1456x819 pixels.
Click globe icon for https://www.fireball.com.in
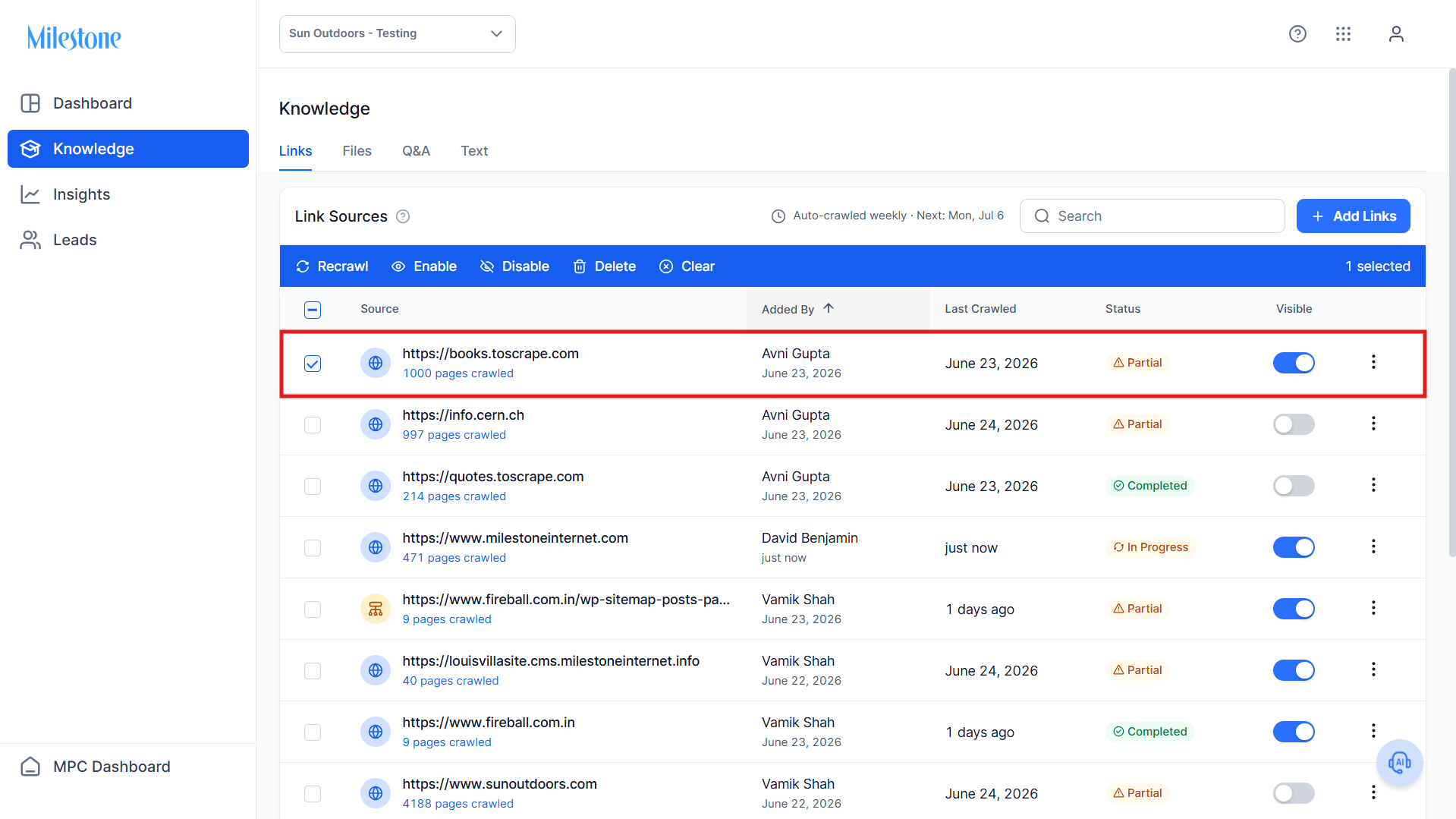376,732
